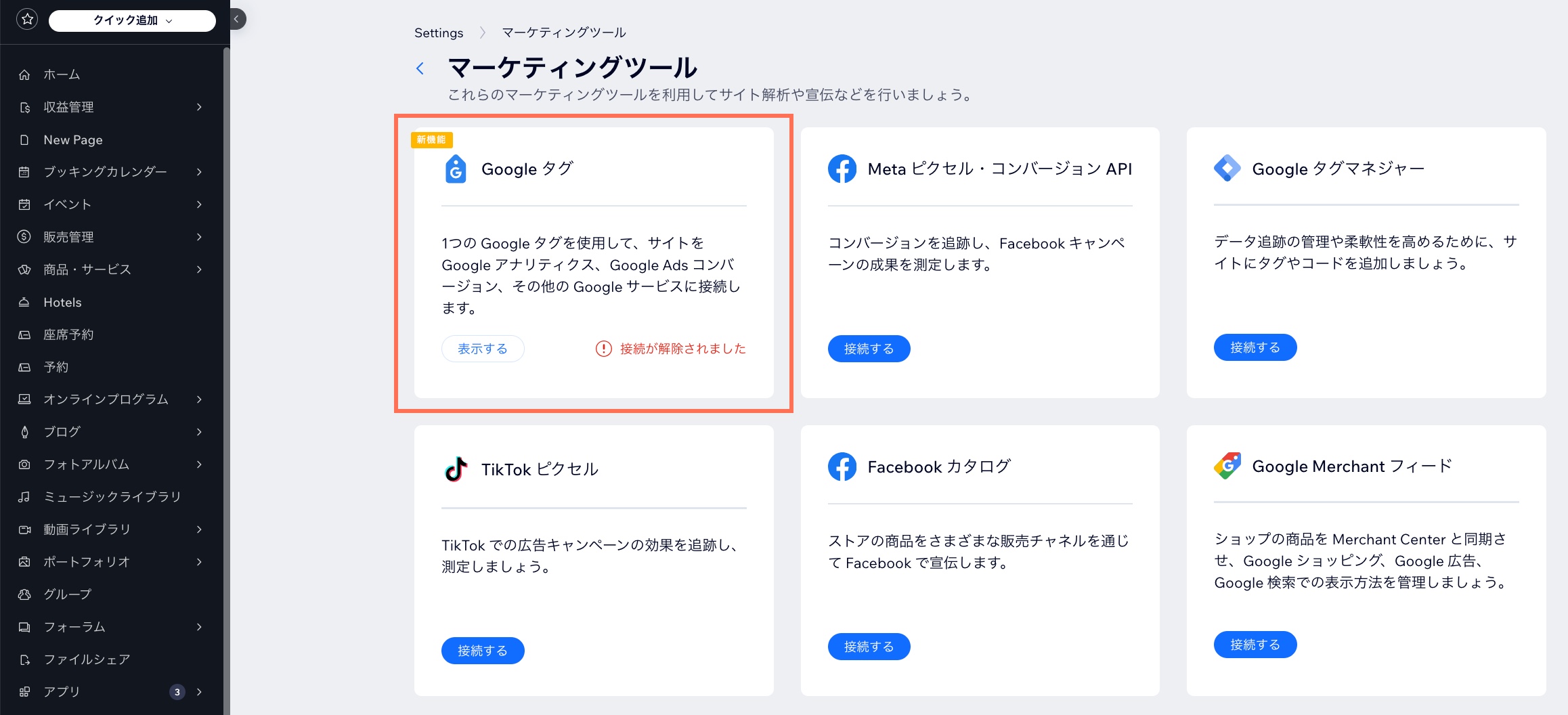Click the Facebook カタログ icon
The image size is (1568, 715).
842,466
